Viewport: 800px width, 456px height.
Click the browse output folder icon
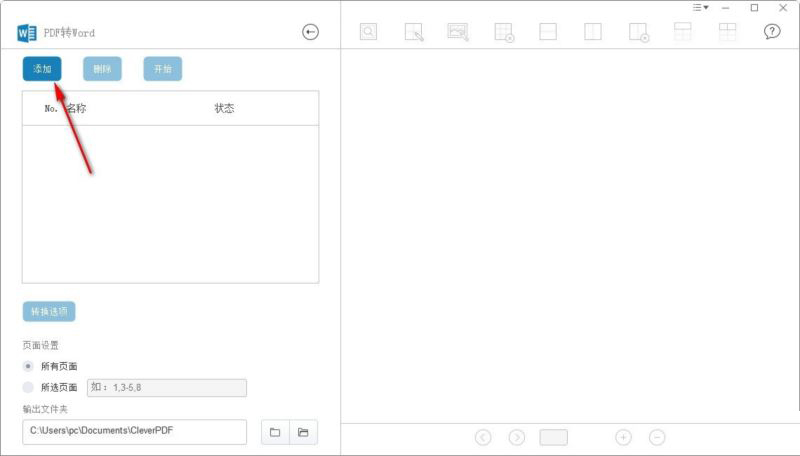(x=275, y=432)
